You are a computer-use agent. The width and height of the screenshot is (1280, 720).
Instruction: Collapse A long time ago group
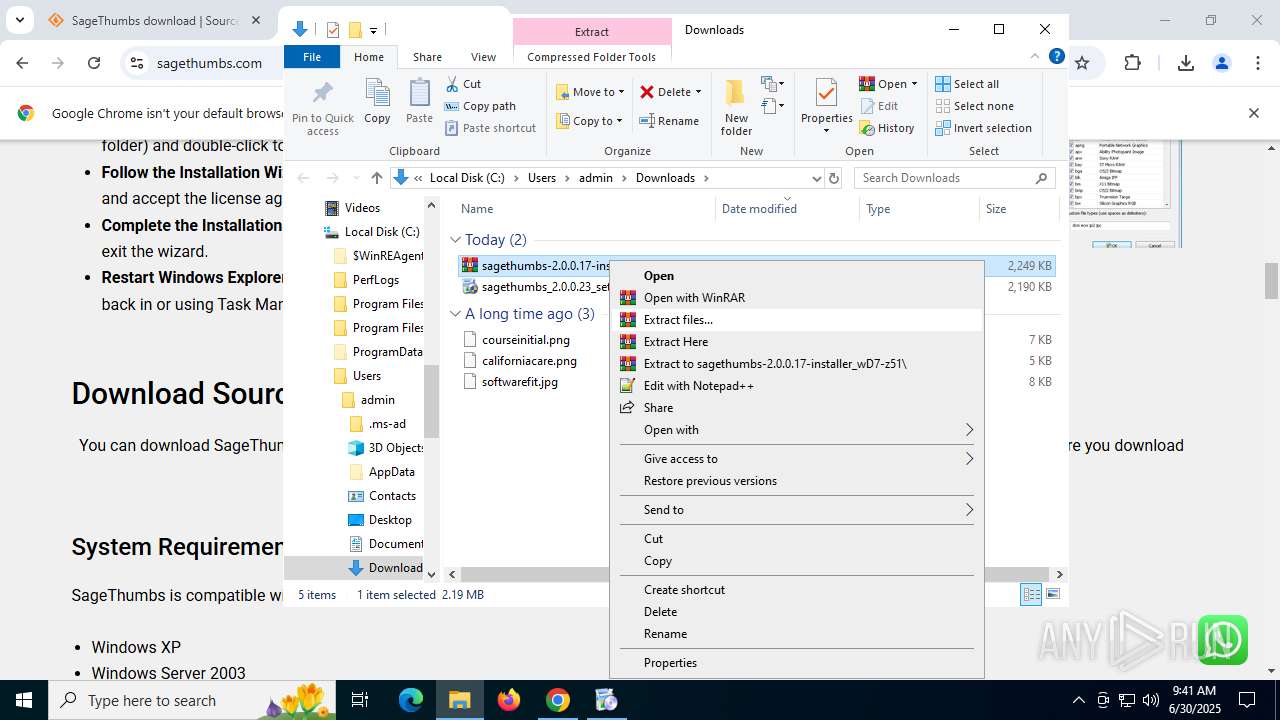[x=455, y=314]
